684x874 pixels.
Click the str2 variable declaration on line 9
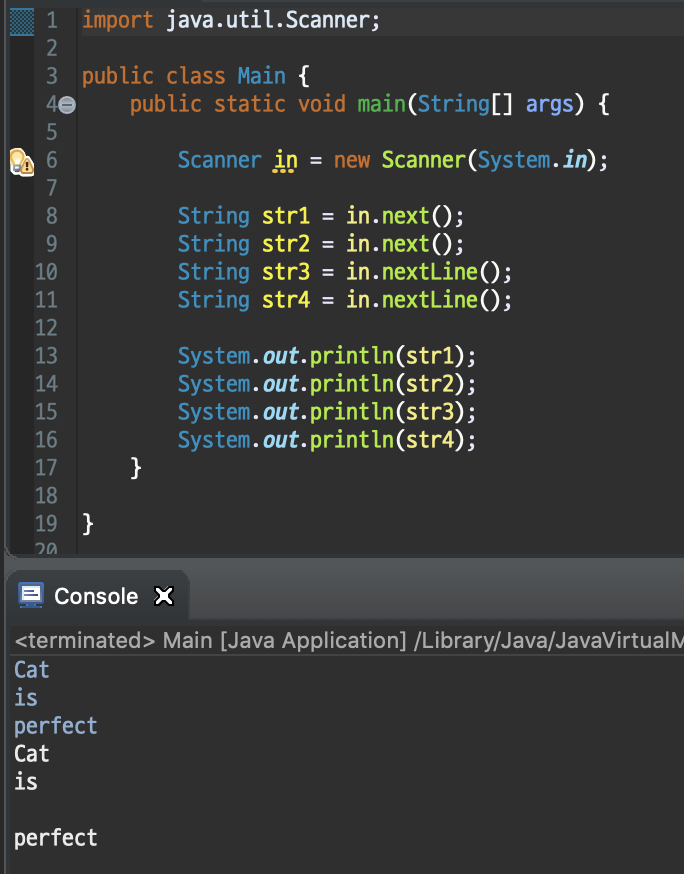[x=285, y=244]
